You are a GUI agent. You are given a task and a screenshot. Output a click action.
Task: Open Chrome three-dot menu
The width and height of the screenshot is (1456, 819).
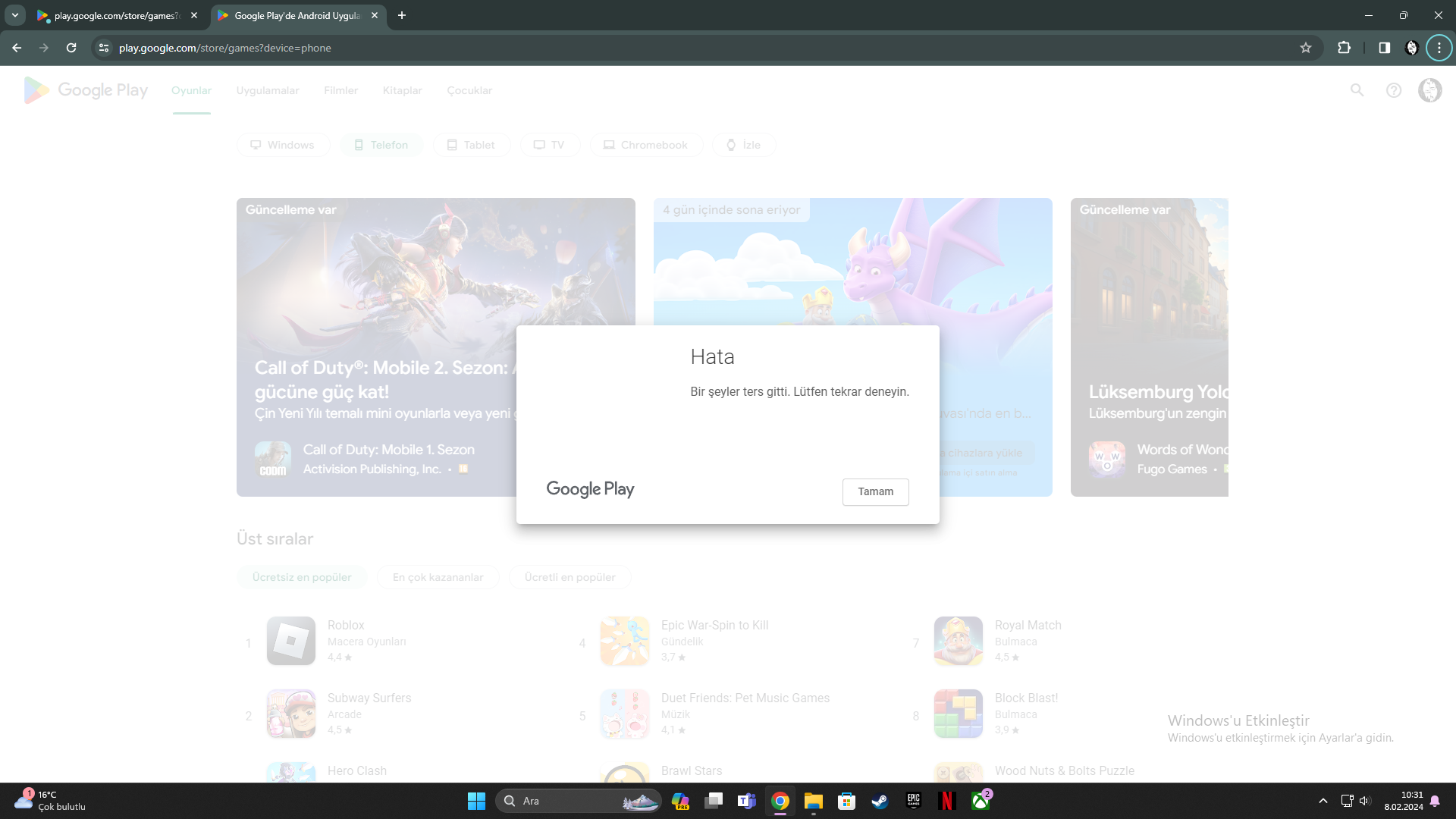[1439, 48]
